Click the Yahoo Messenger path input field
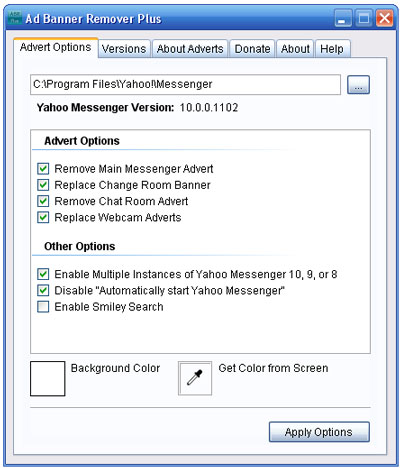Screen dimensions: 400x468 coord(185,85)
